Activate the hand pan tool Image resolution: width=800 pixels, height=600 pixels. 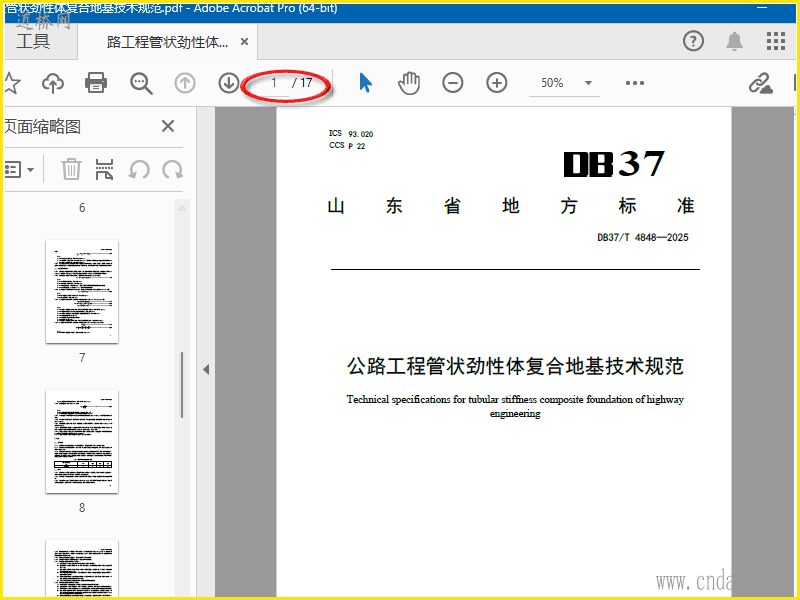pos(409,83)
